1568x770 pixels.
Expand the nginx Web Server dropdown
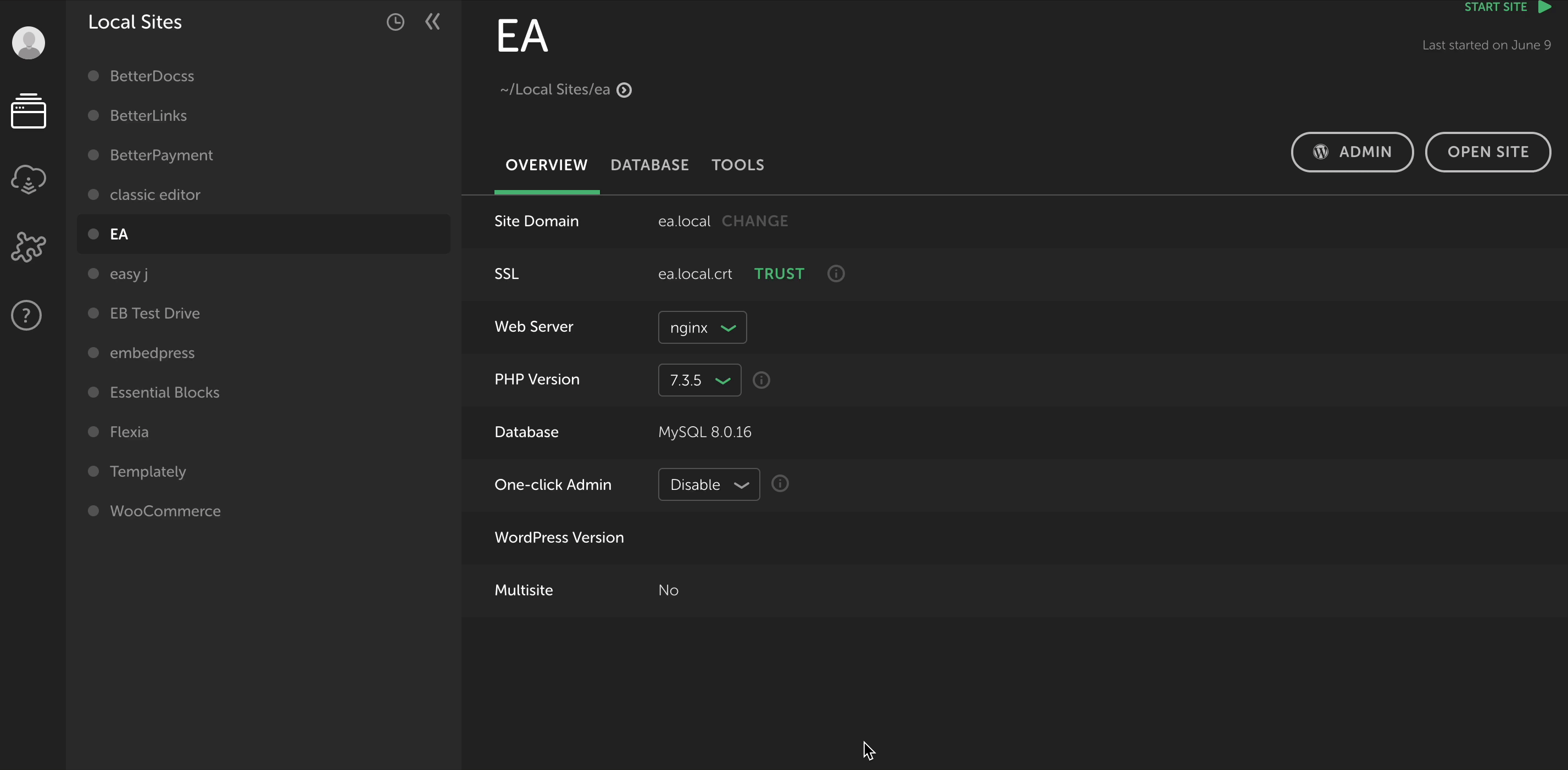702,327
